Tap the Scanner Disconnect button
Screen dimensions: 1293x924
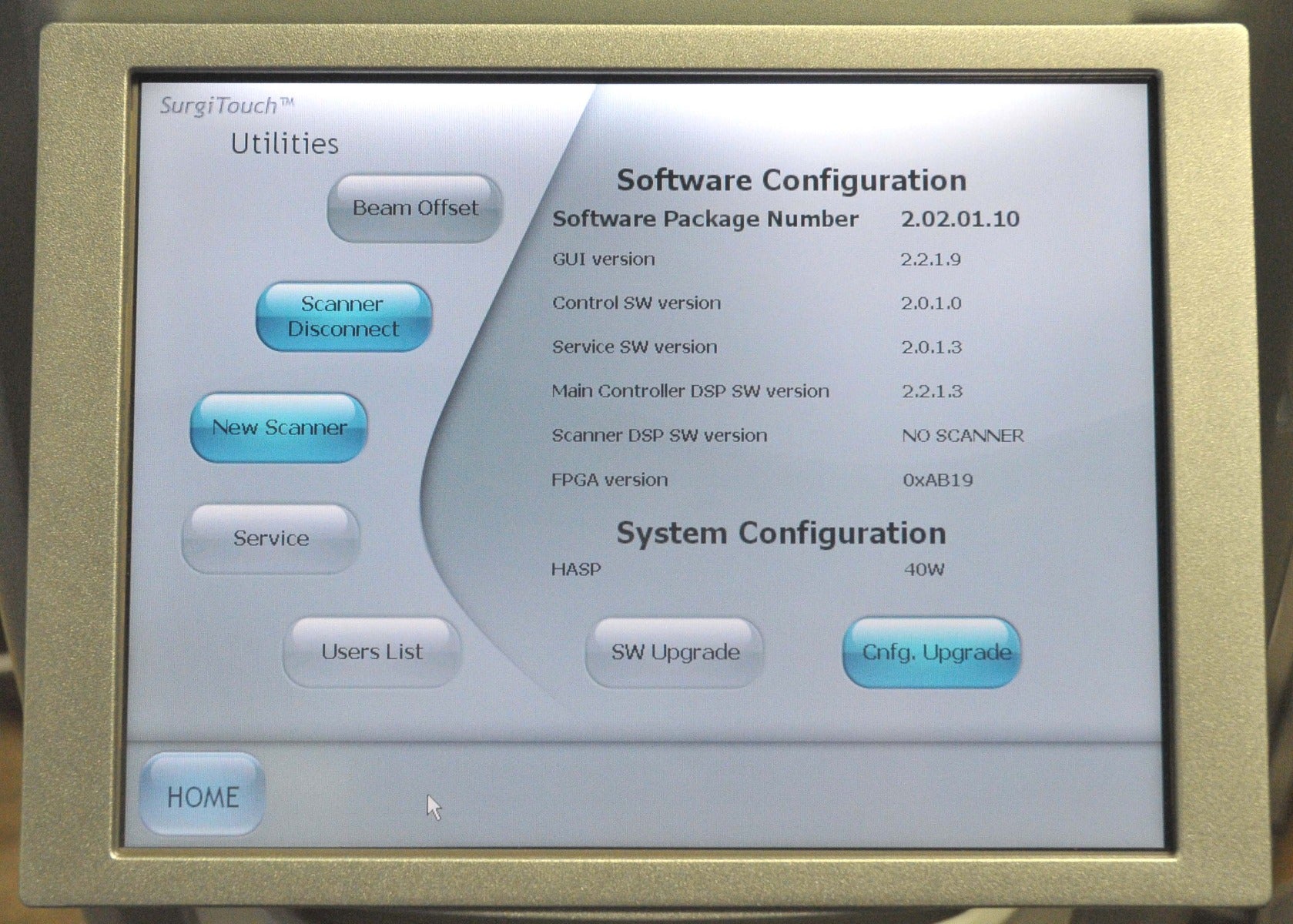pos(343,316)
